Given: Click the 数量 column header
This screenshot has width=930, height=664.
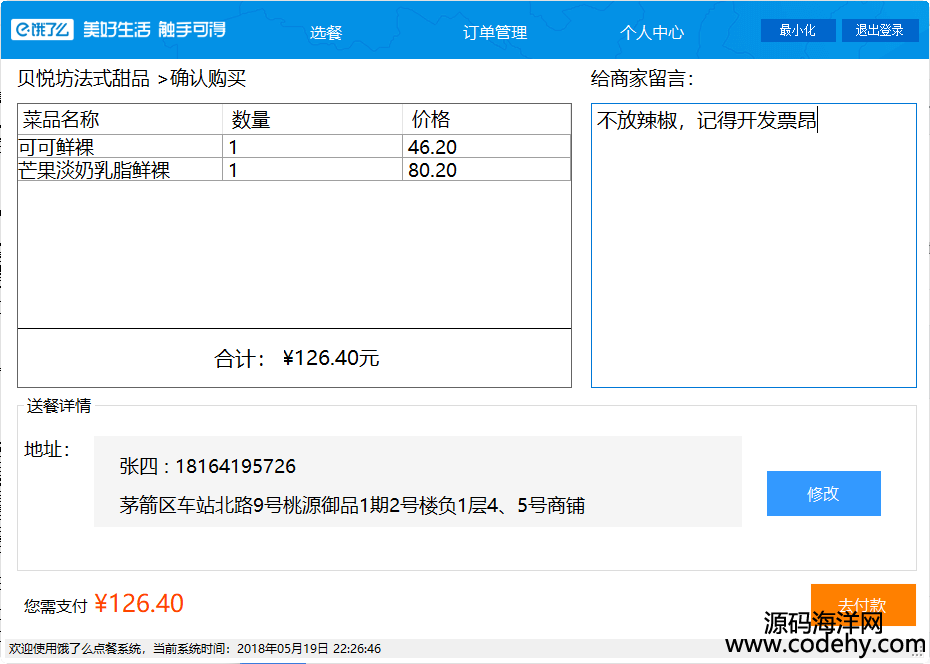Looking at the screenshot, I should point(251,120).
